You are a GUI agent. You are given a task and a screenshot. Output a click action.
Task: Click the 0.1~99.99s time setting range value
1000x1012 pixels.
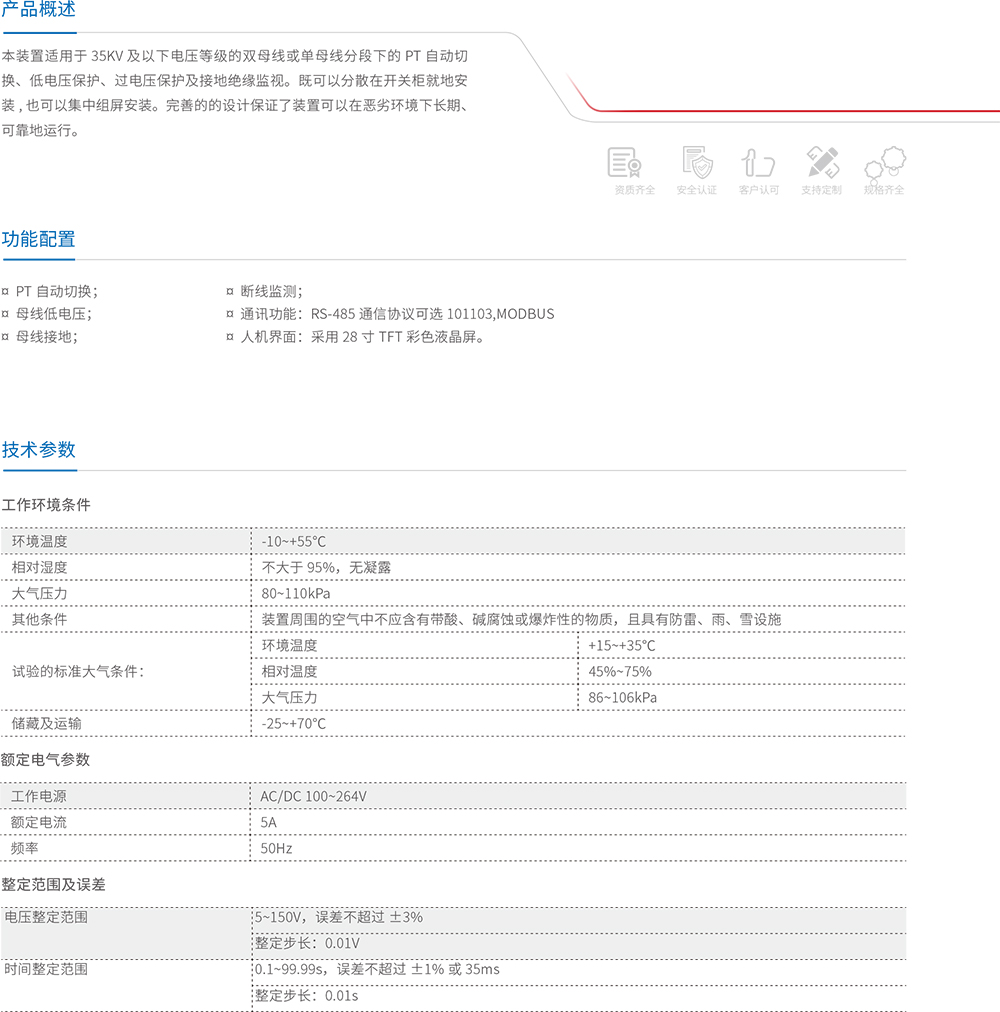pyautogui.click(x=376, y=969)
